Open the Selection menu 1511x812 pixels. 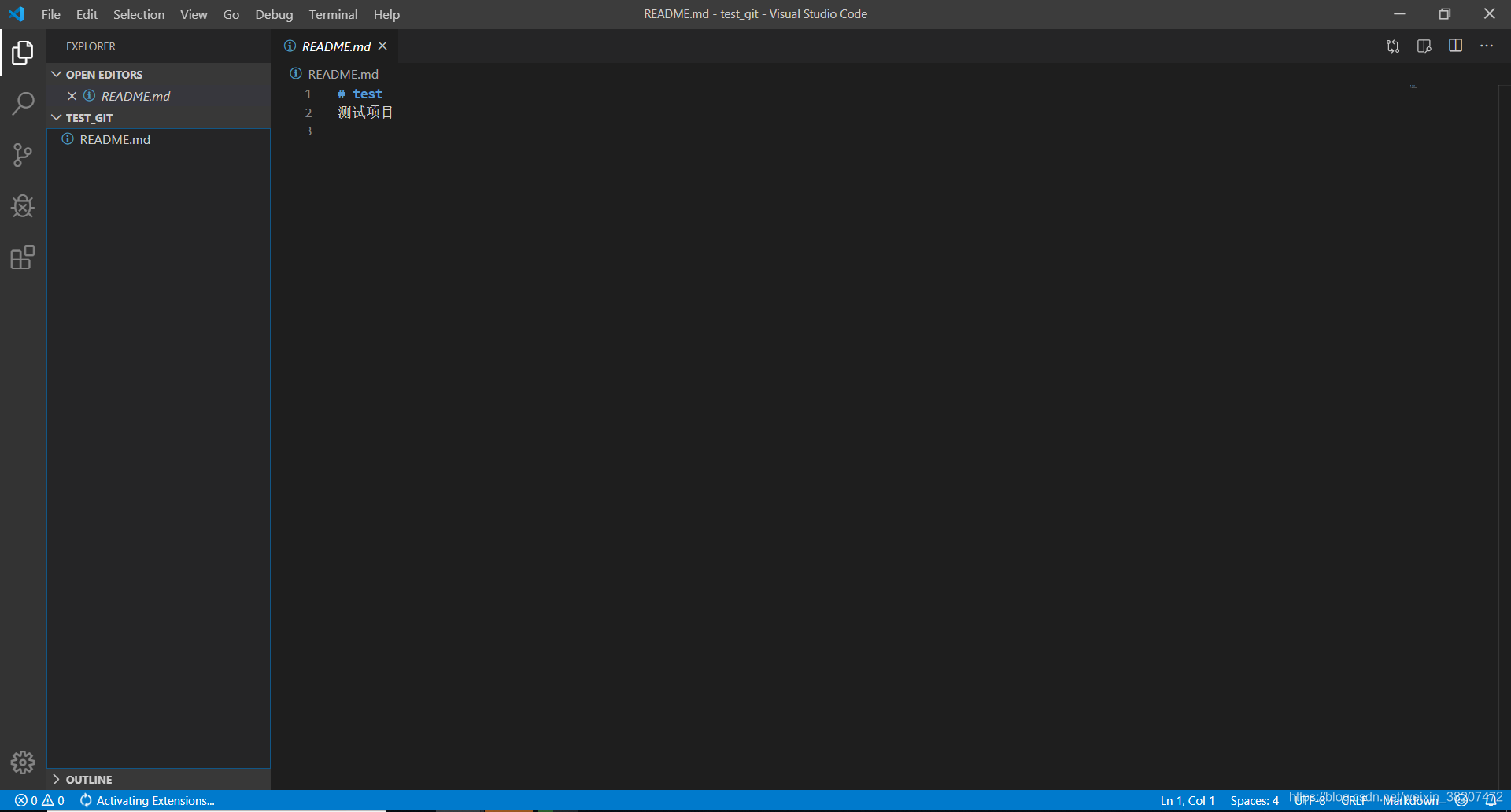(139, 14)
